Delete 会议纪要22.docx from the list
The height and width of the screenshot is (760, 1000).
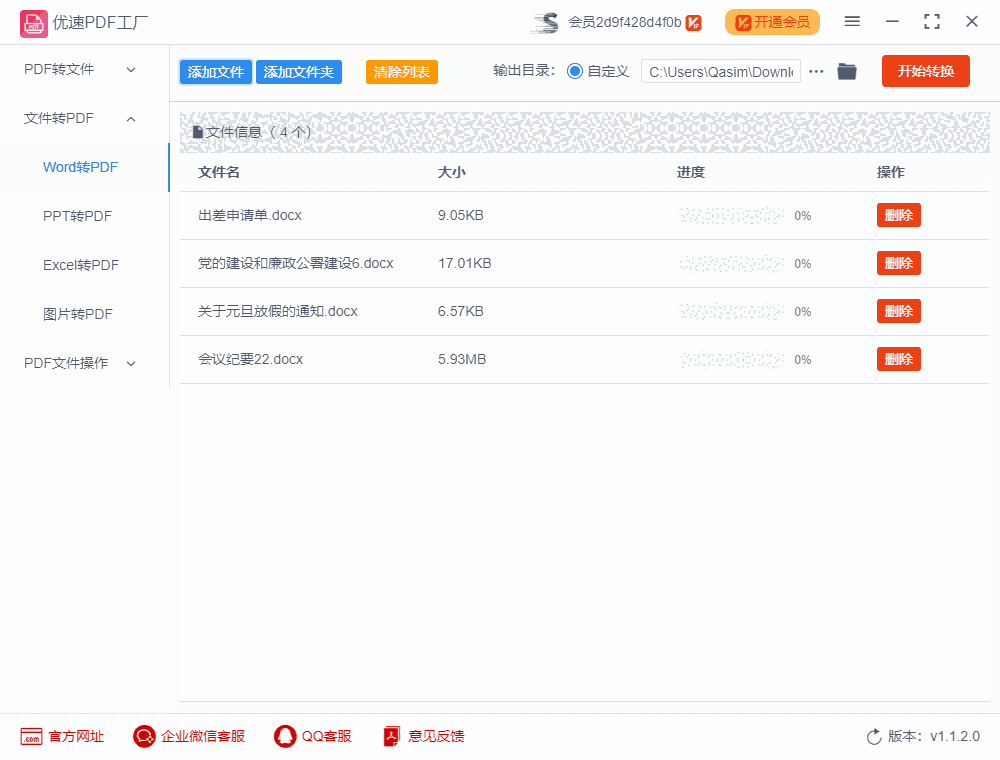898,359
